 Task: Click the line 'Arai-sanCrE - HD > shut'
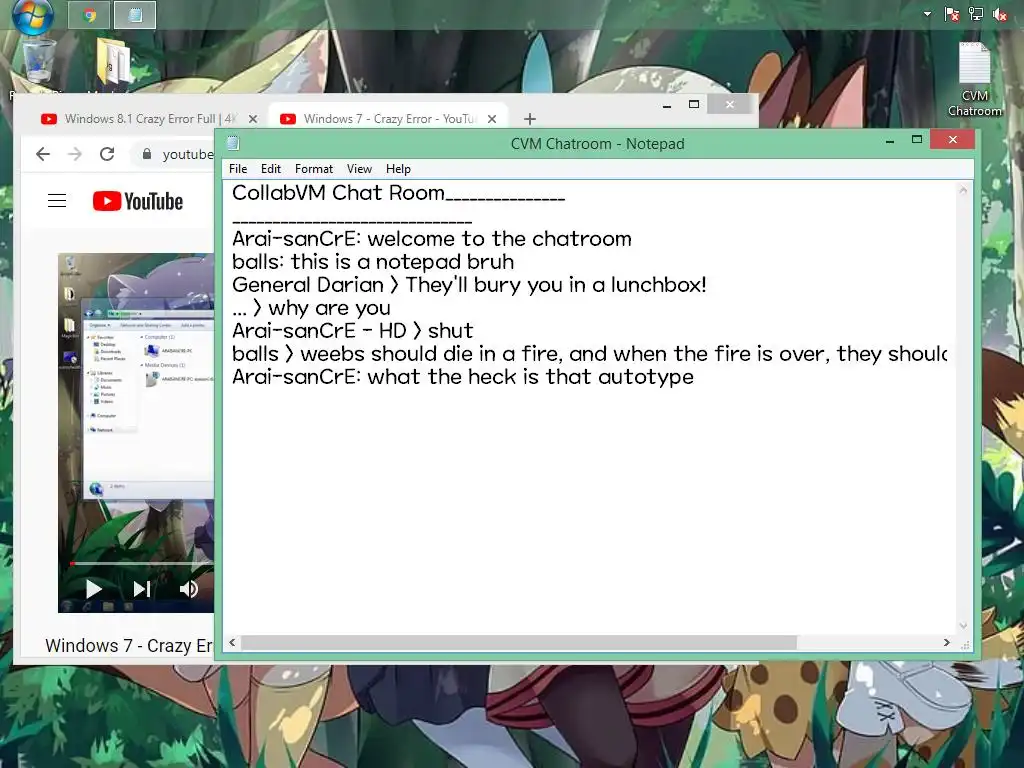click(353, 331)
